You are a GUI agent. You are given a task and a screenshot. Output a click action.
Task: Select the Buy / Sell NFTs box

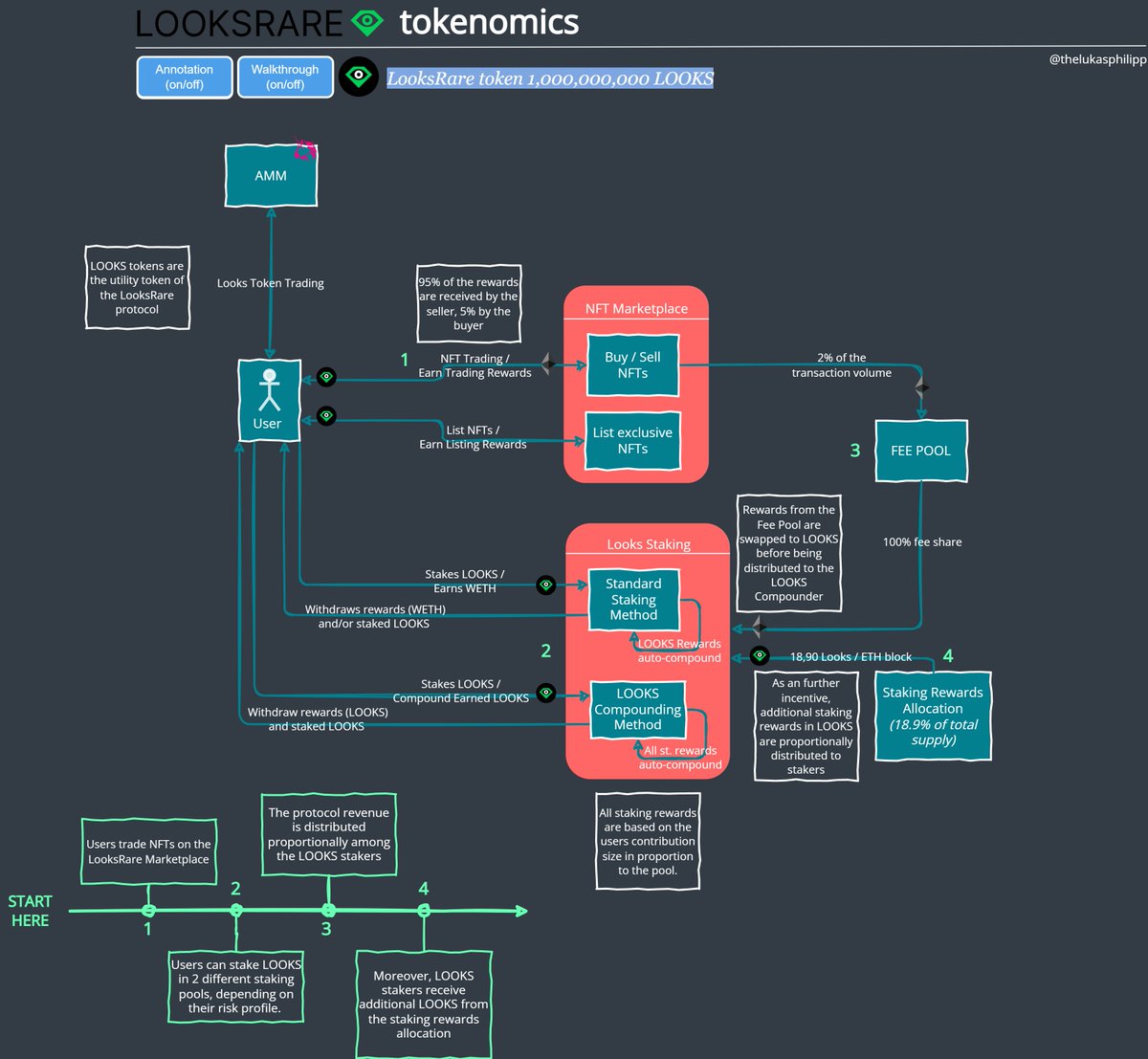pos(632,365)
